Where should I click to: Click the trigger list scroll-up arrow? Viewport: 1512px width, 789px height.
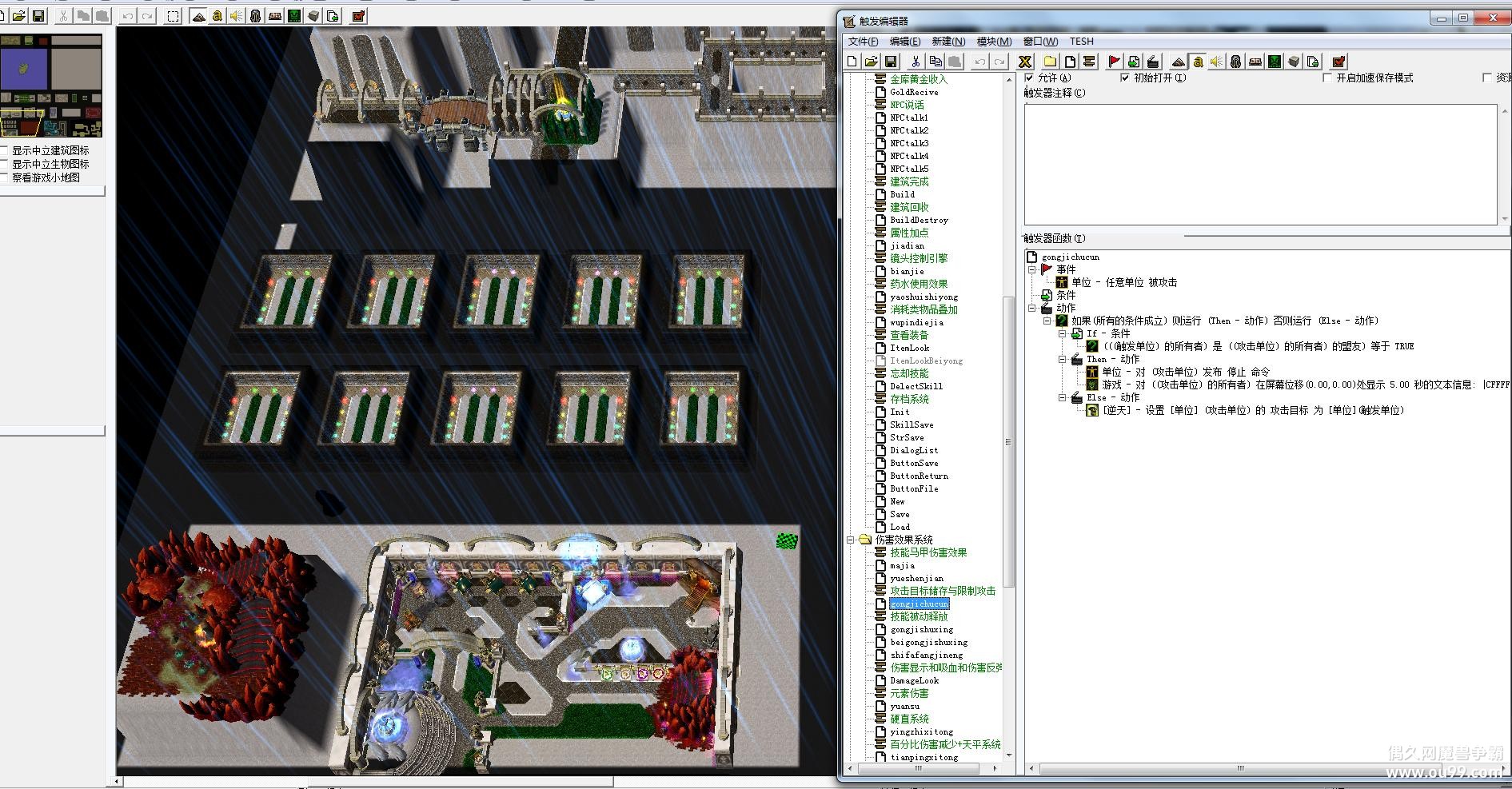point(1008,81)
